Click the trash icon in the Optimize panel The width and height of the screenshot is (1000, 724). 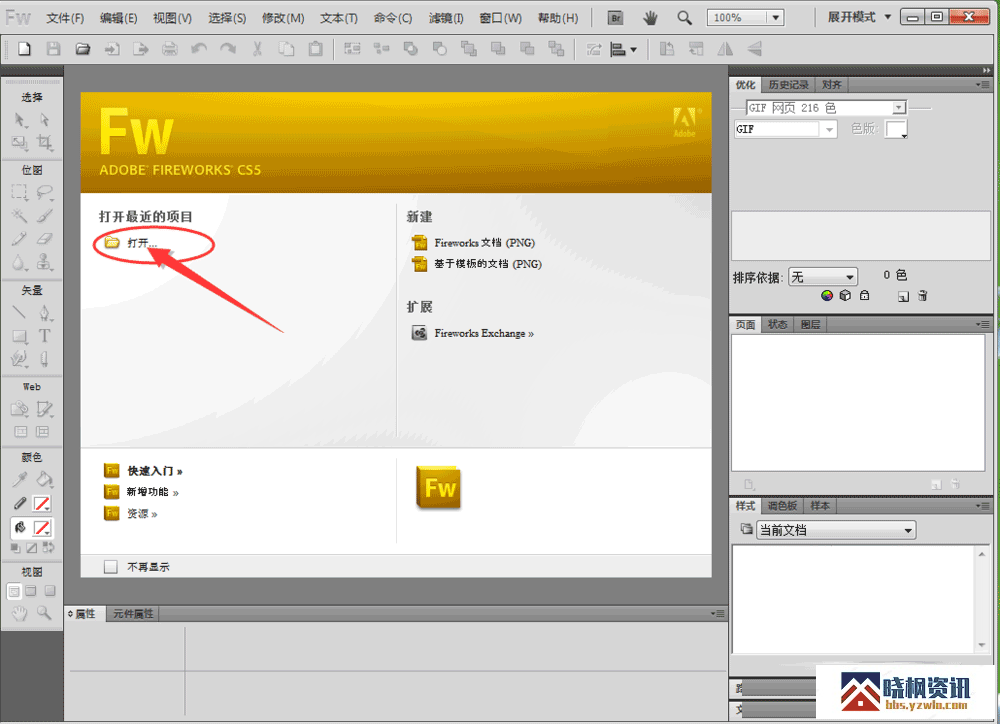tap(923, 296)
